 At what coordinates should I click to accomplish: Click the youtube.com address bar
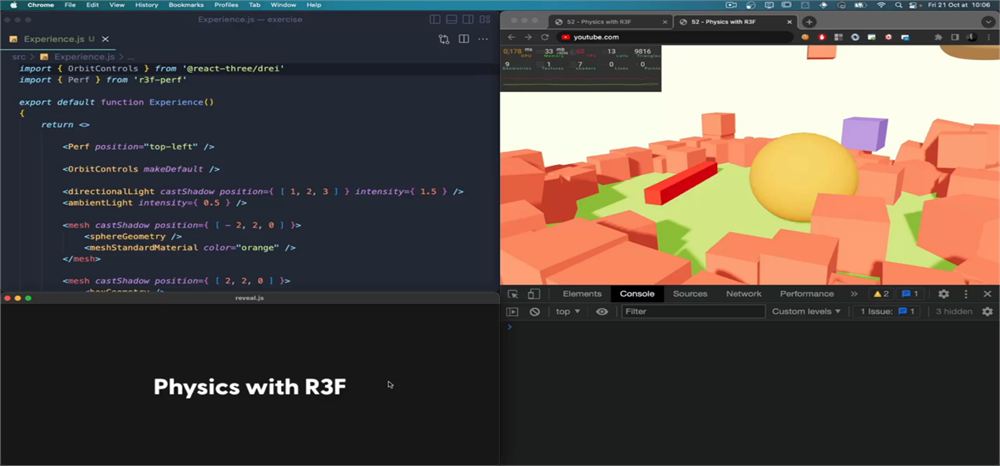(x=675, y=37)
